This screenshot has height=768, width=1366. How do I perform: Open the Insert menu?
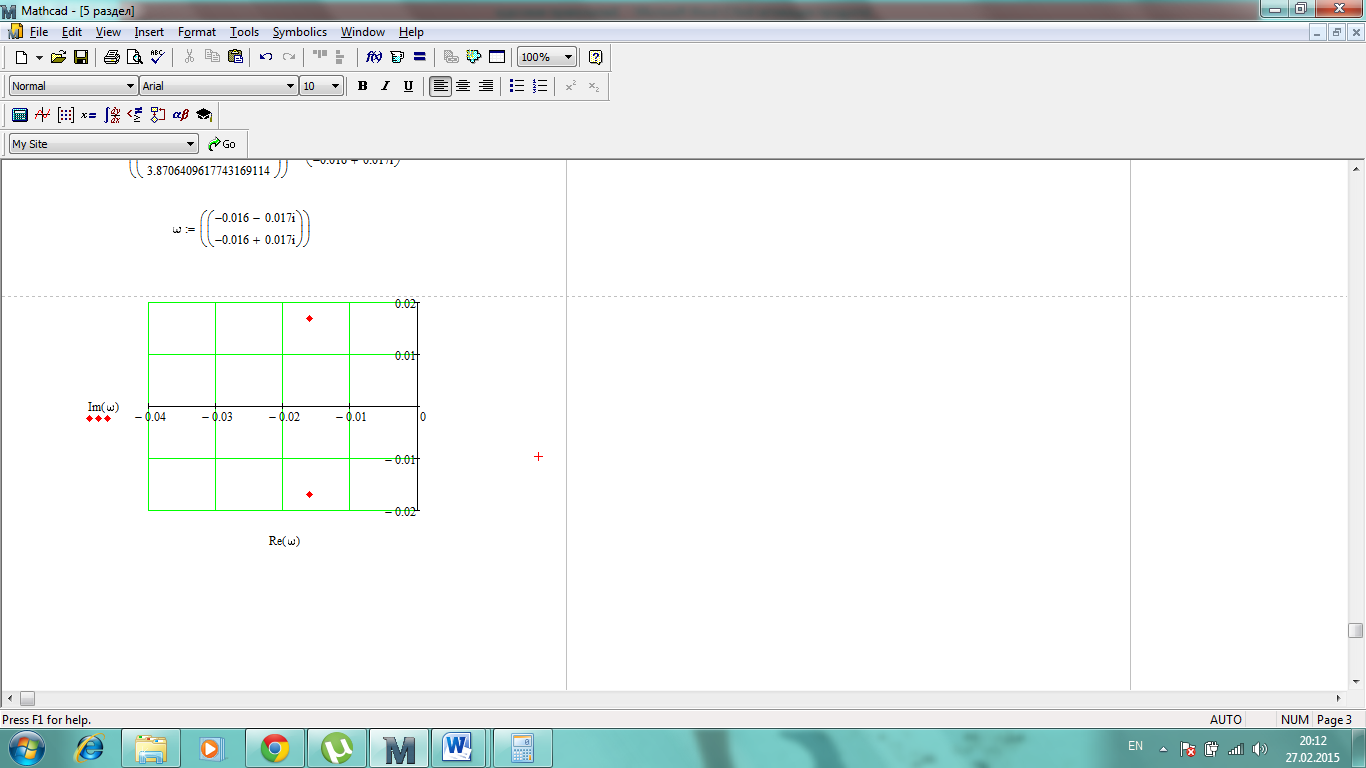click(149, 32)
